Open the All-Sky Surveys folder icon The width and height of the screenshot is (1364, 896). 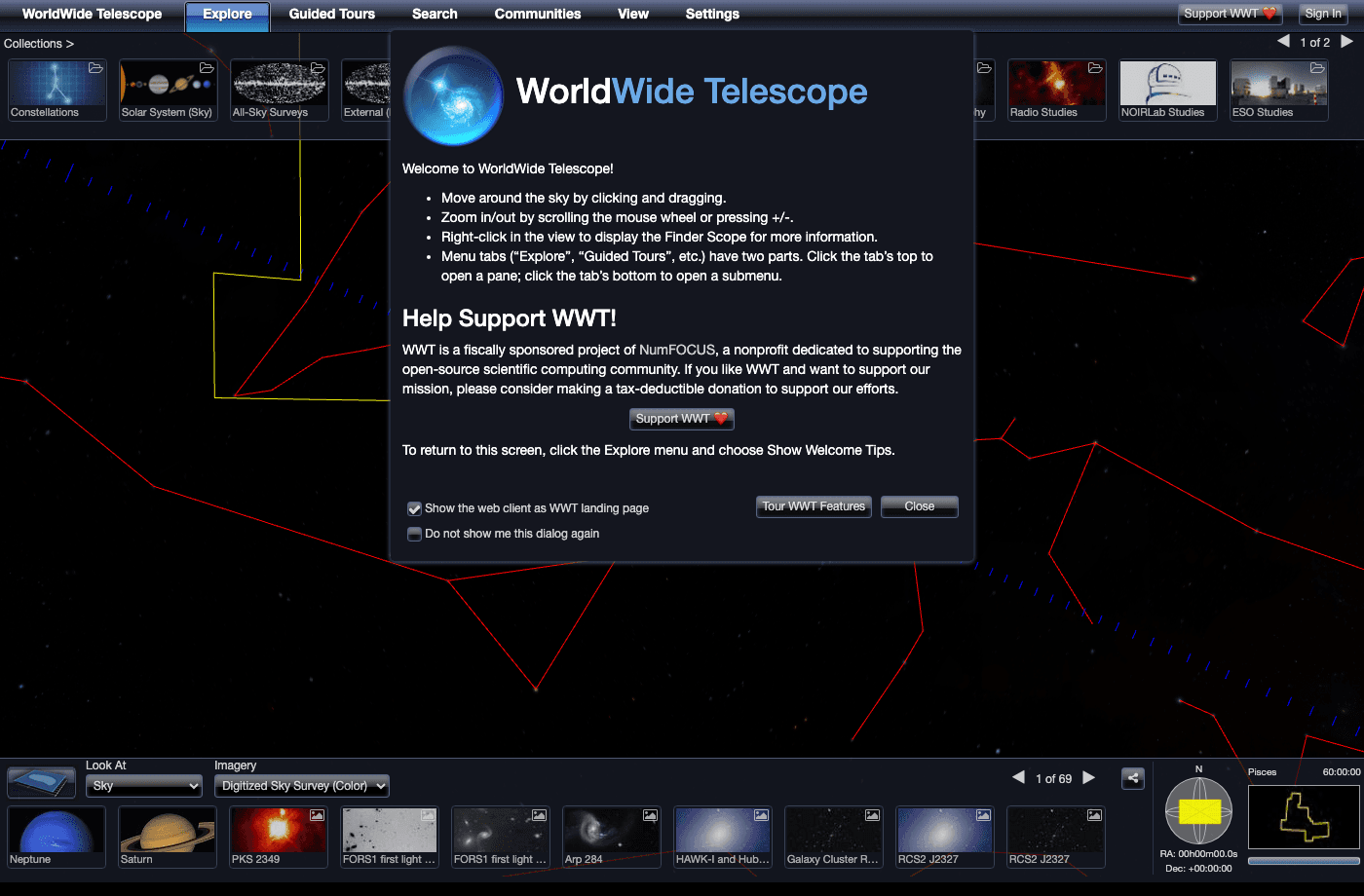coord(317,68)
